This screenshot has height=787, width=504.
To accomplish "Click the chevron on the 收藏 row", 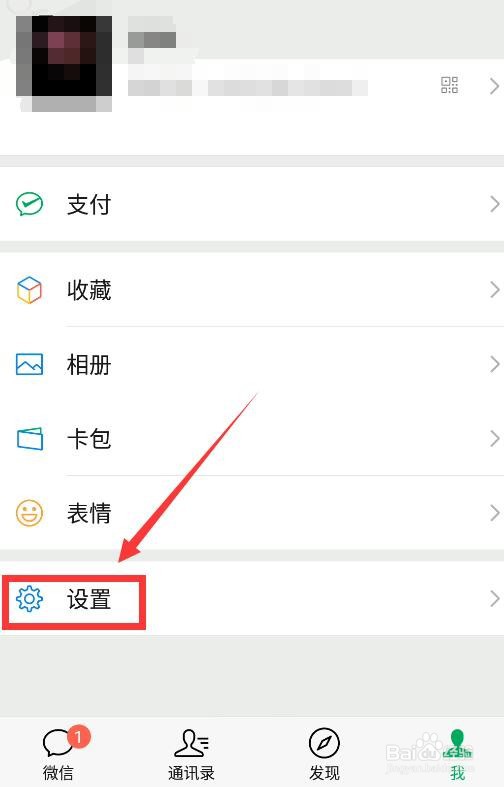I will point(494,289).
